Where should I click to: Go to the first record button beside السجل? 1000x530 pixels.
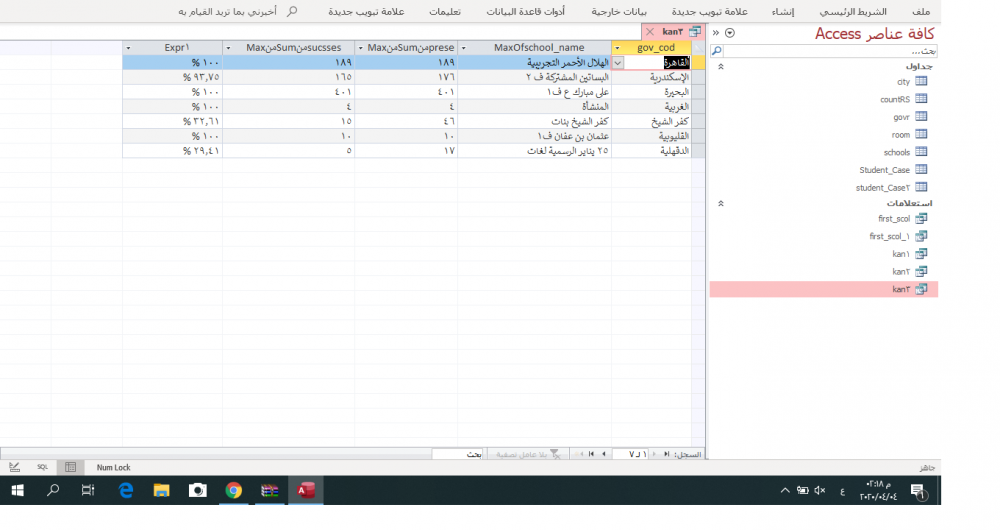[666, 454]
